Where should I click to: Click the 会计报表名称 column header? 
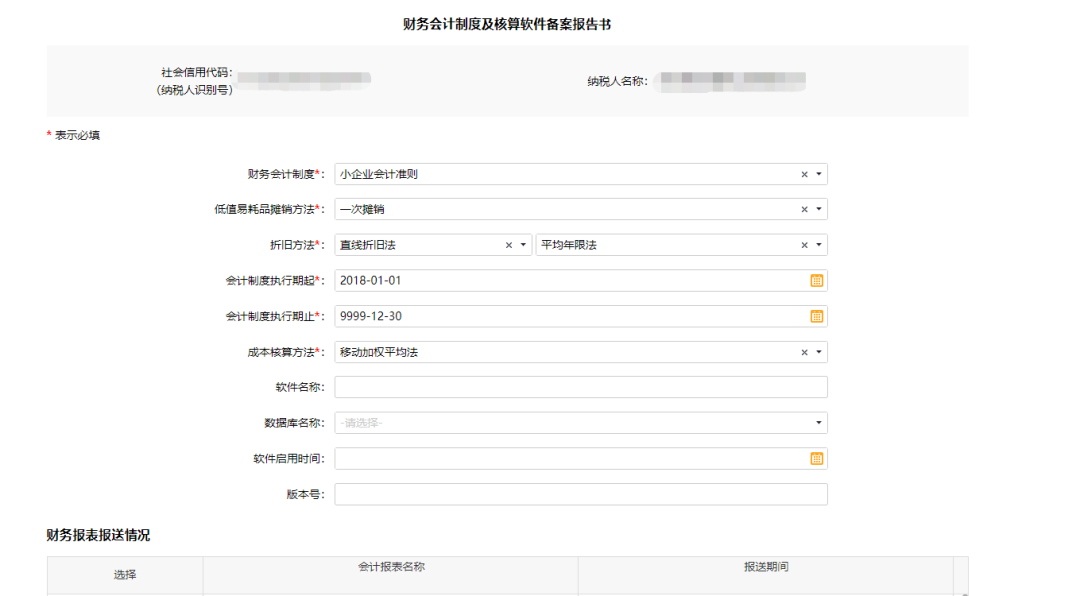point(391,567)
